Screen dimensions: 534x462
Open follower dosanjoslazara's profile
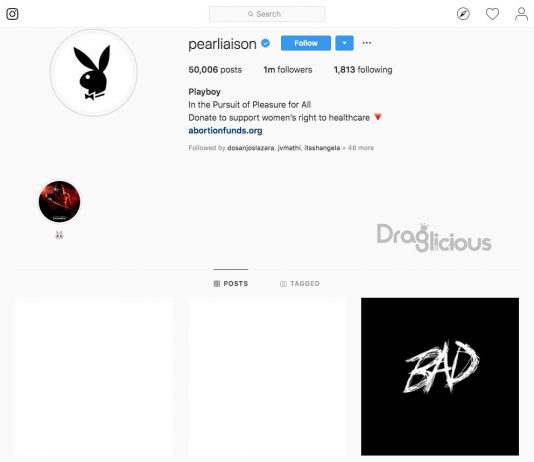click(x=251, y=148)
